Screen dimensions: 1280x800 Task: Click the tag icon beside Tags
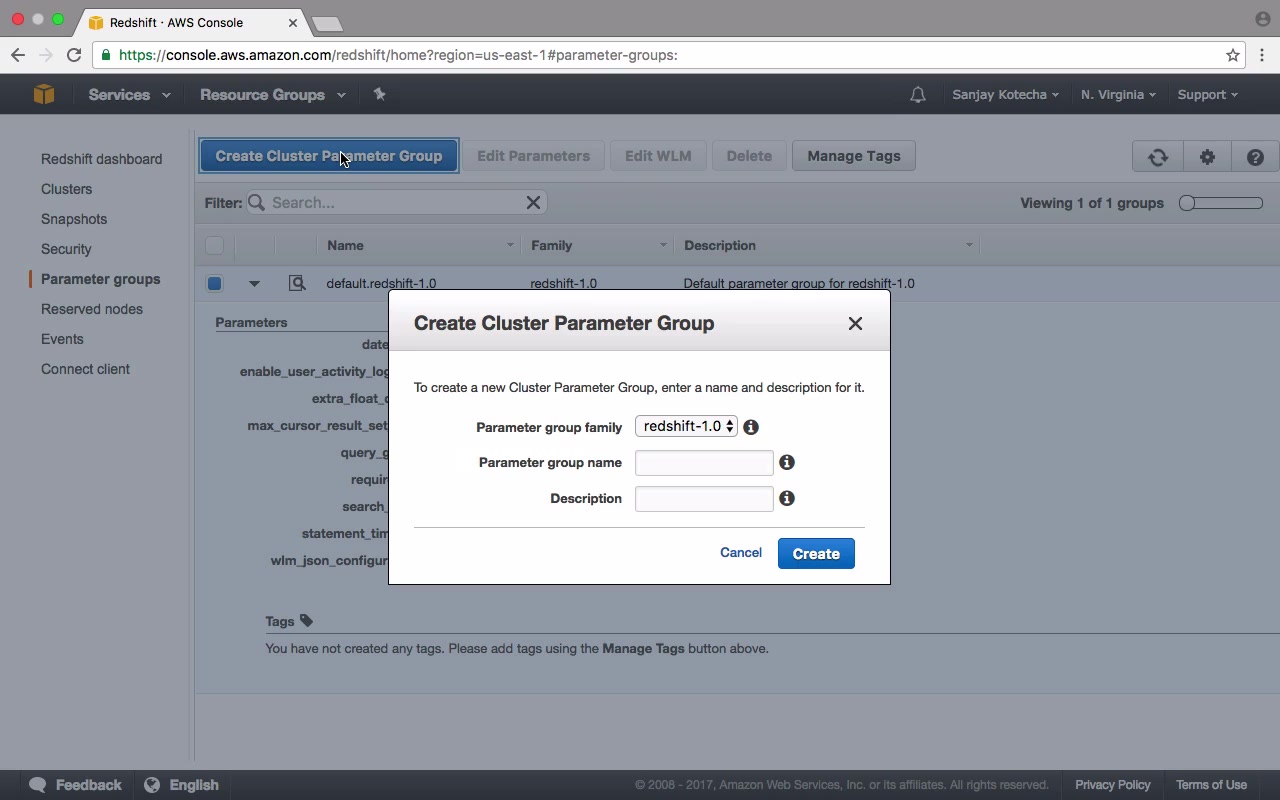pyautogui.click(x=306, y=620)
